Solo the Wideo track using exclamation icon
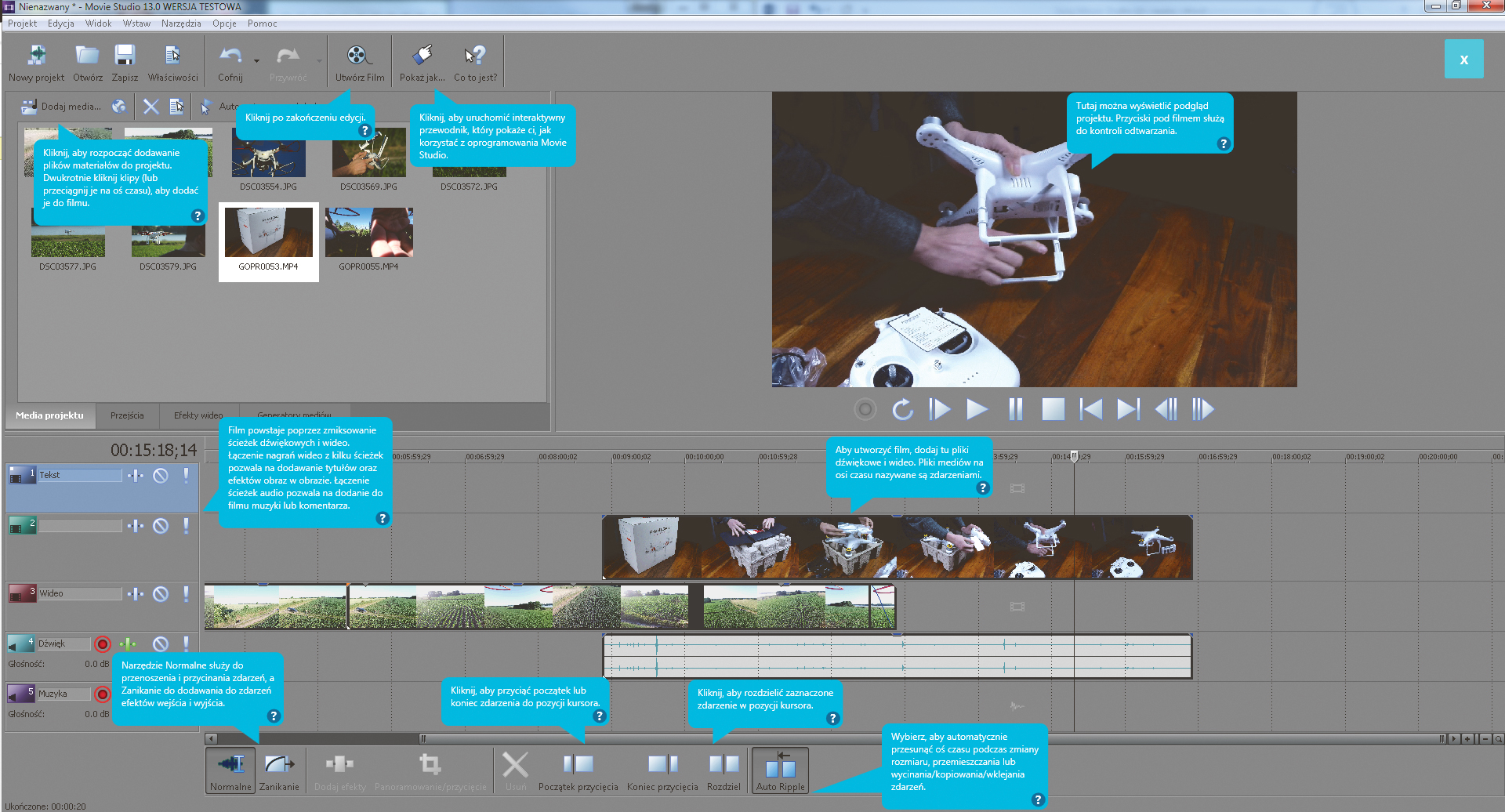The width and height of the screenshot is (1505, 812). pyautogui.click(x=186, y=594)
